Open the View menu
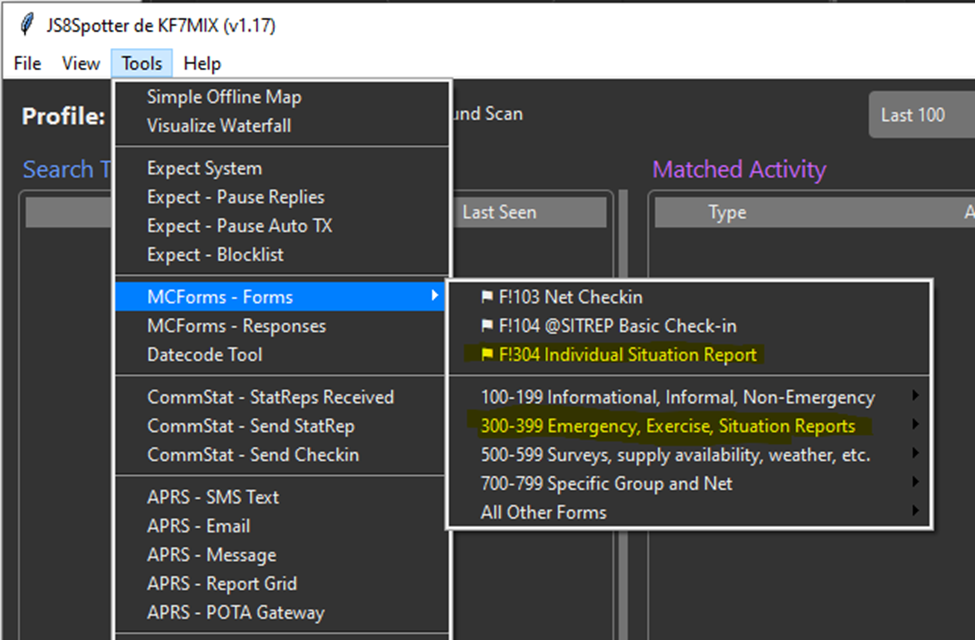Screen dimensions: 975x640 click(x=81, y=63)
